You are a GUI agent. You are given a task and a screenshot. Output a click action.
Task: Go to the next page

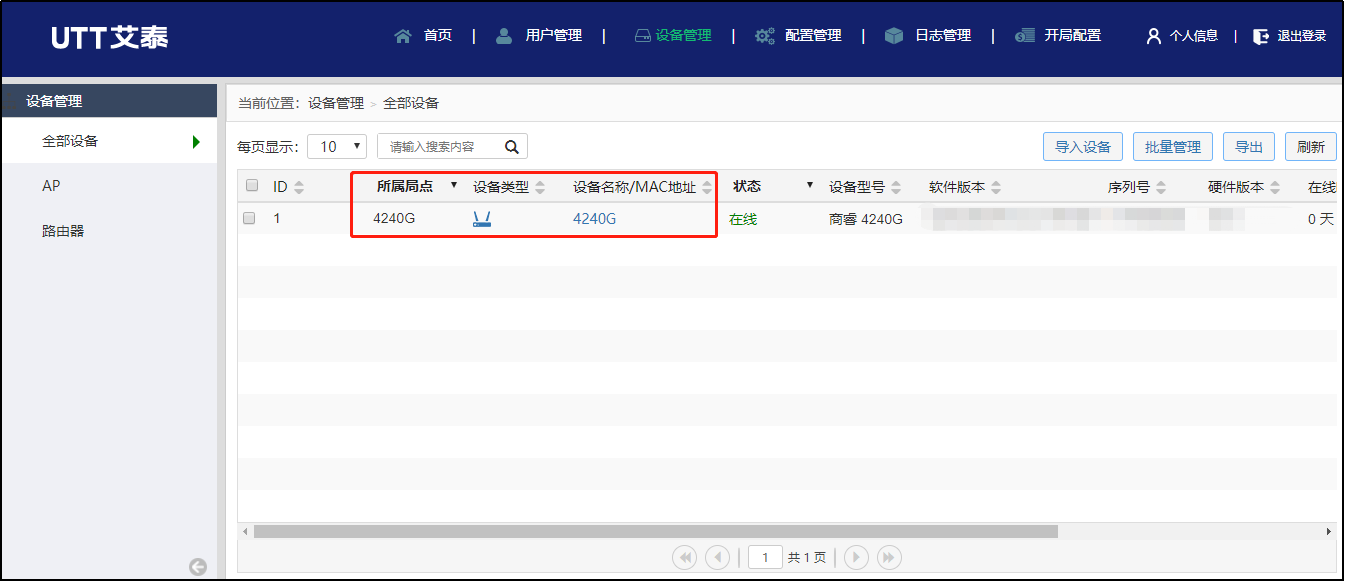pos(857,557)
